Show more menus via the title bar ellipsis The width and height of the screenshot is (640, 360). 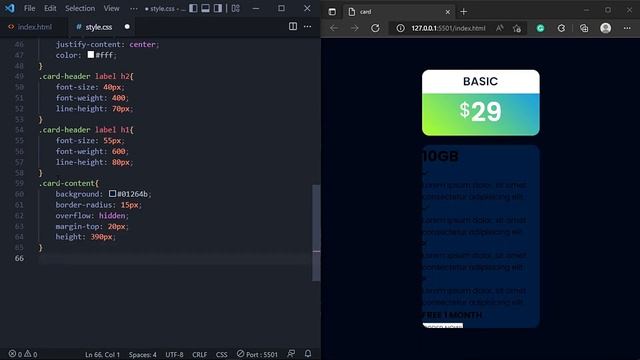click(x=134, y=8)
